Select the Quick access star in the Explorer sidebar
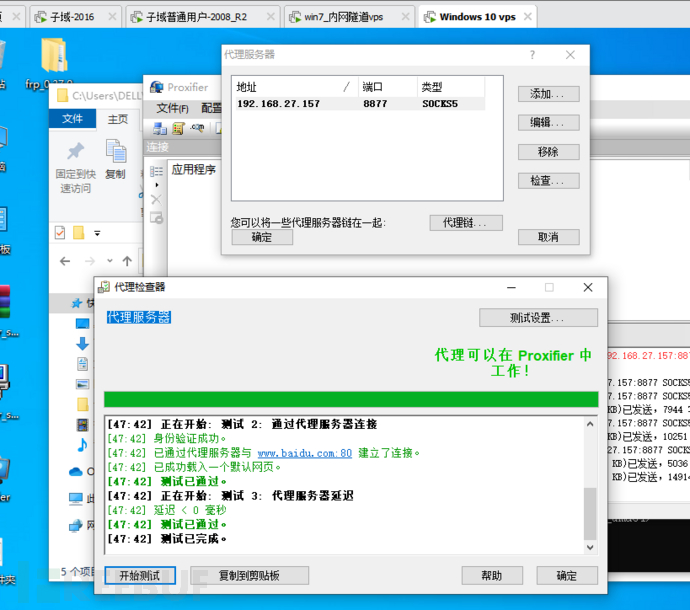The height and width of the screenshot is (610, 690). click(x=77, y=303)
